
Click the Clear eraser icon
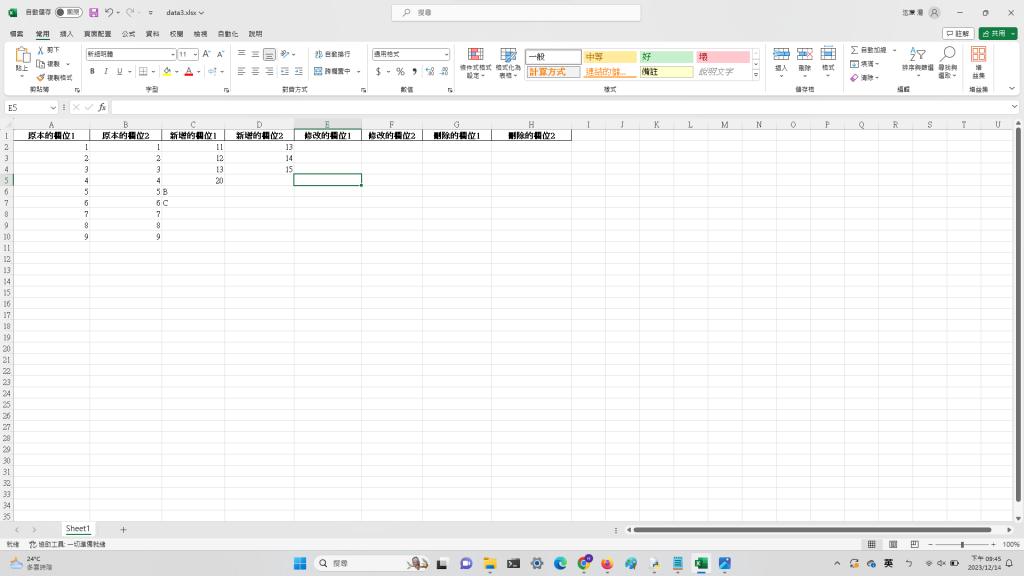(x=854, y=78)
